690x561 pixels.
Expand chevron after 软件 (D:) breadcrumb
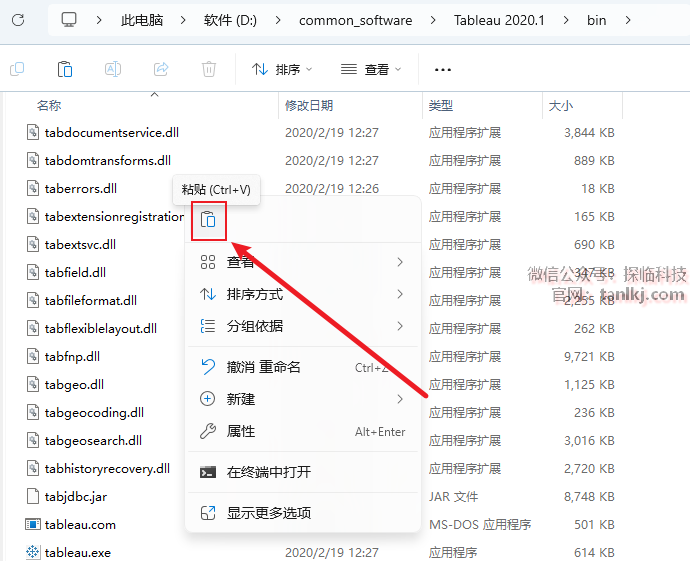tap(278, 20)
